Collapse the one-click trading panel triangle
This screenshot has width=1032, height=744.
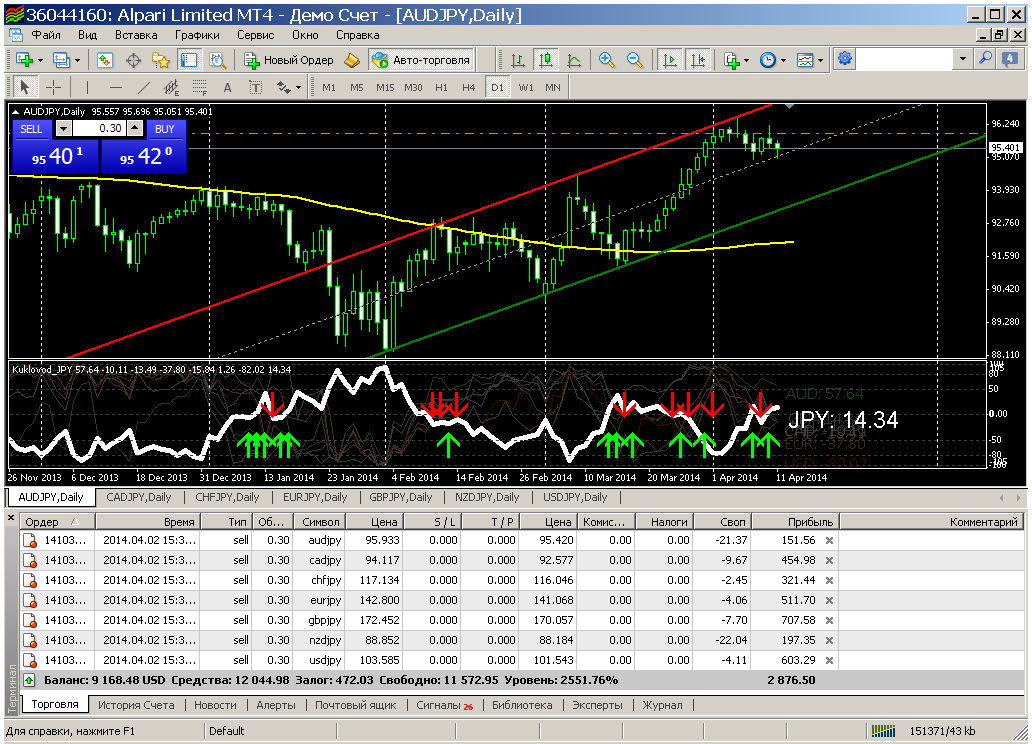pos(16,112)
